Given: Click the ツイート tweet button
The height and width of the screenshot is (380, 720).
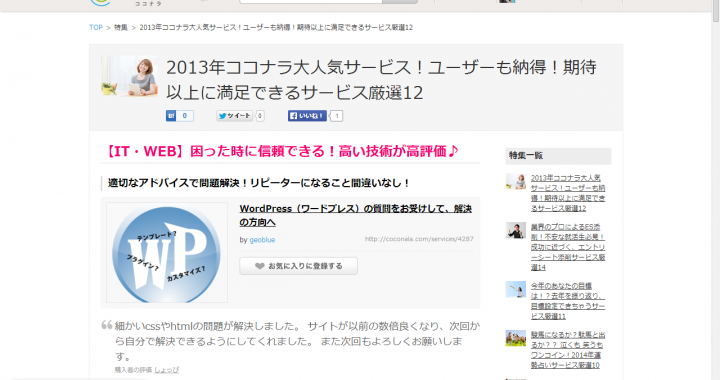Looking at the screenshot, I should pyautogui.click(x=235, y=116).
